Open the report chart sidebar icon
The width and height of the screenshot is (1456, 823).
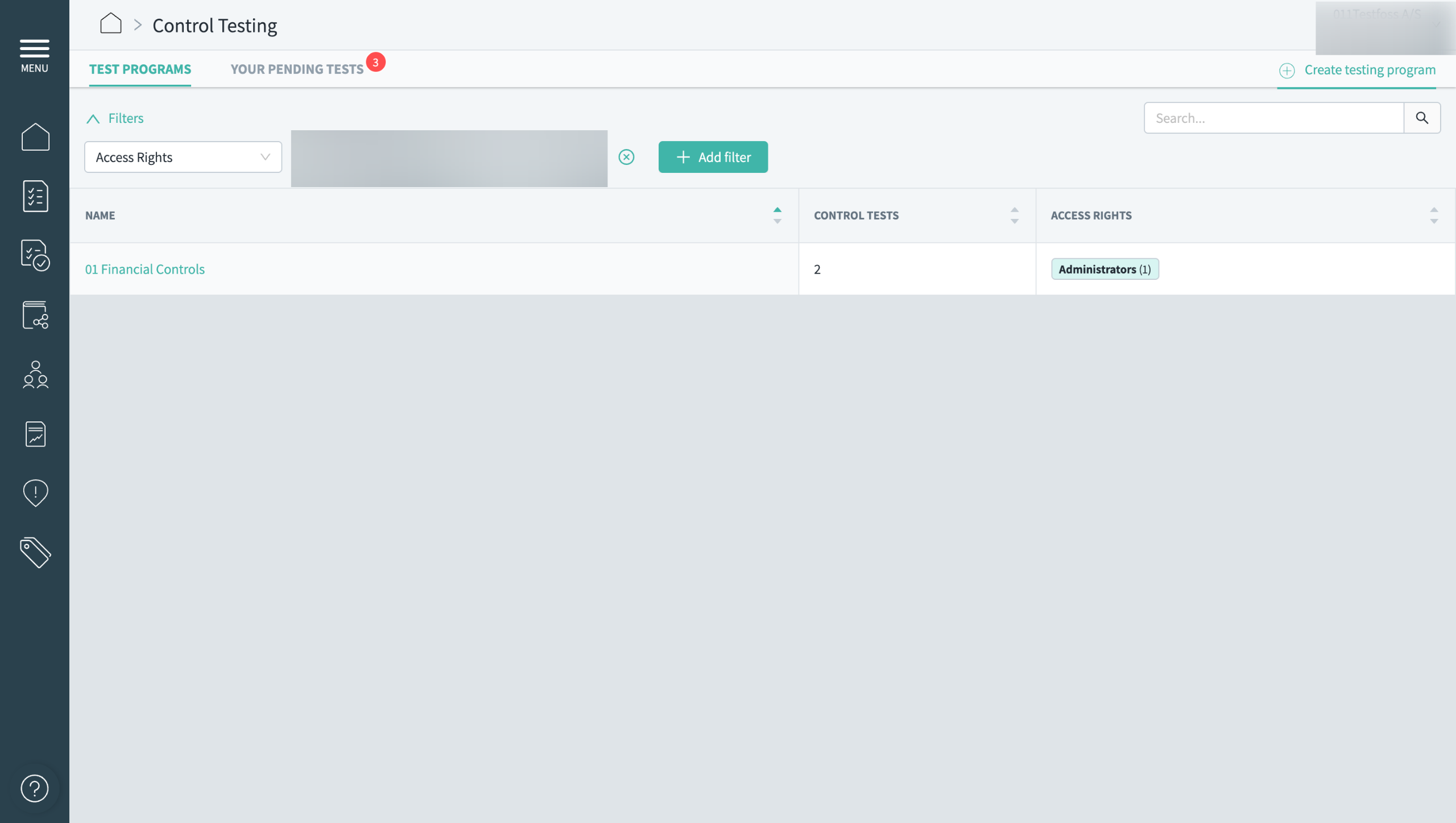point(35,434)
